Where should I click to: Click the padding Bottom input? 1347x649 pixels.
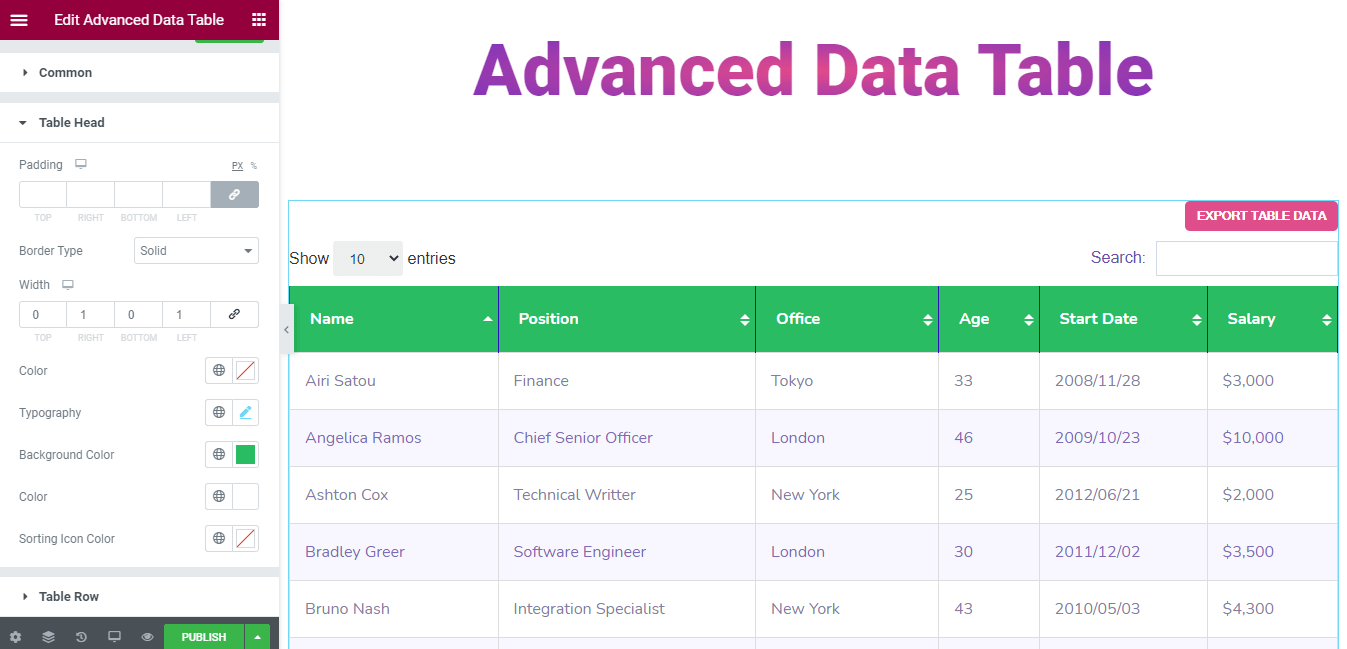point(139,194)
